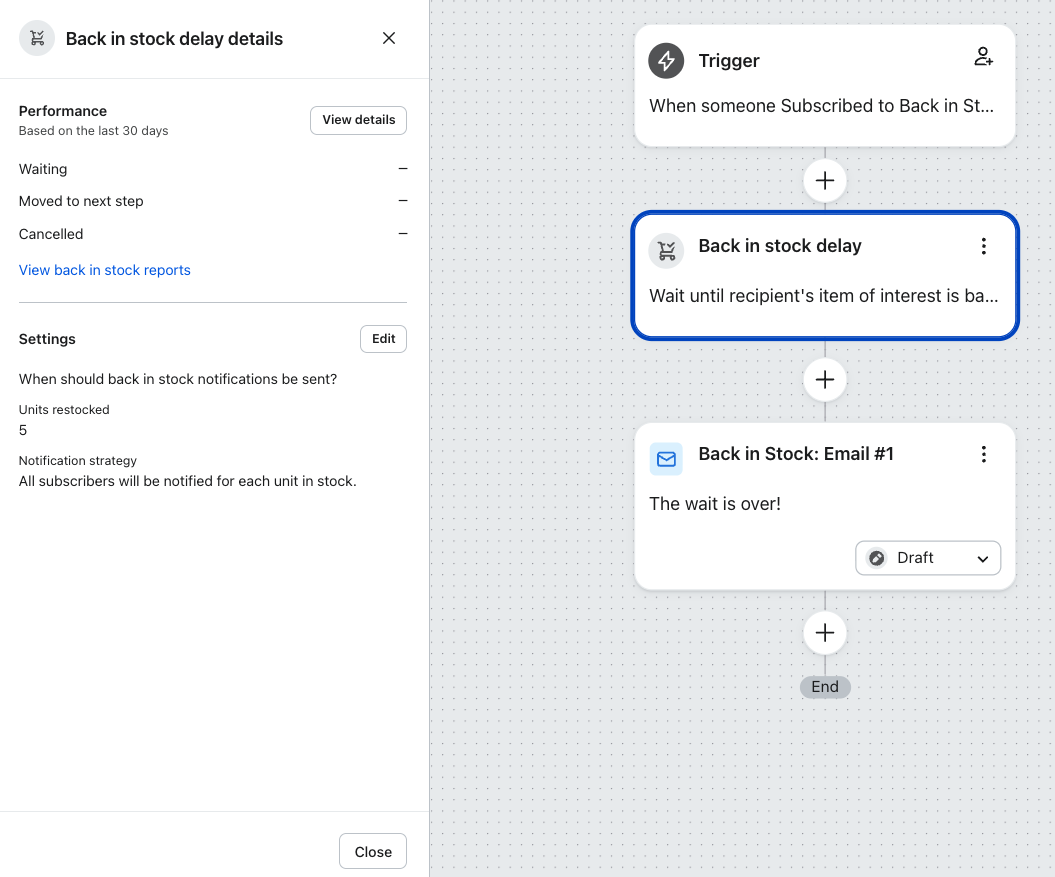The height and width of the screenshot is (877, 1055).
Task: Open the View back in stock reports link
Action: click(x=105, y=270)
